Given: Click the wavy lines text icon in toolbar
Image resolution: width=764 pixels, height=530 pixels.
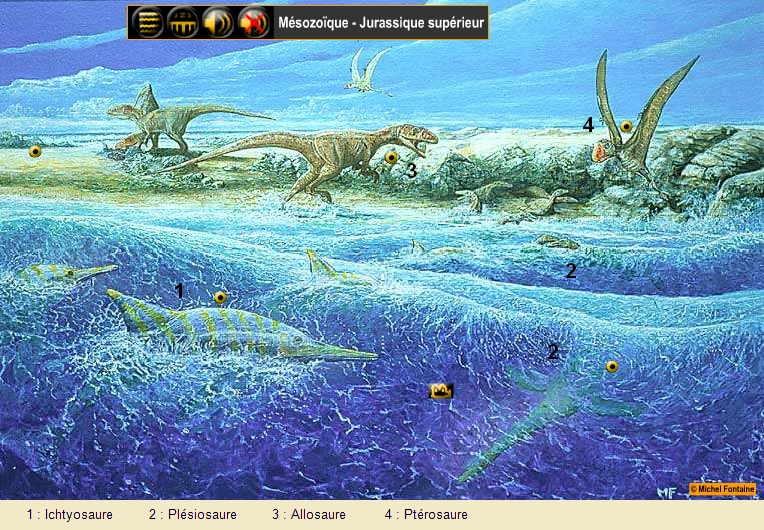Looking at the screenshot, I should 148,22.
